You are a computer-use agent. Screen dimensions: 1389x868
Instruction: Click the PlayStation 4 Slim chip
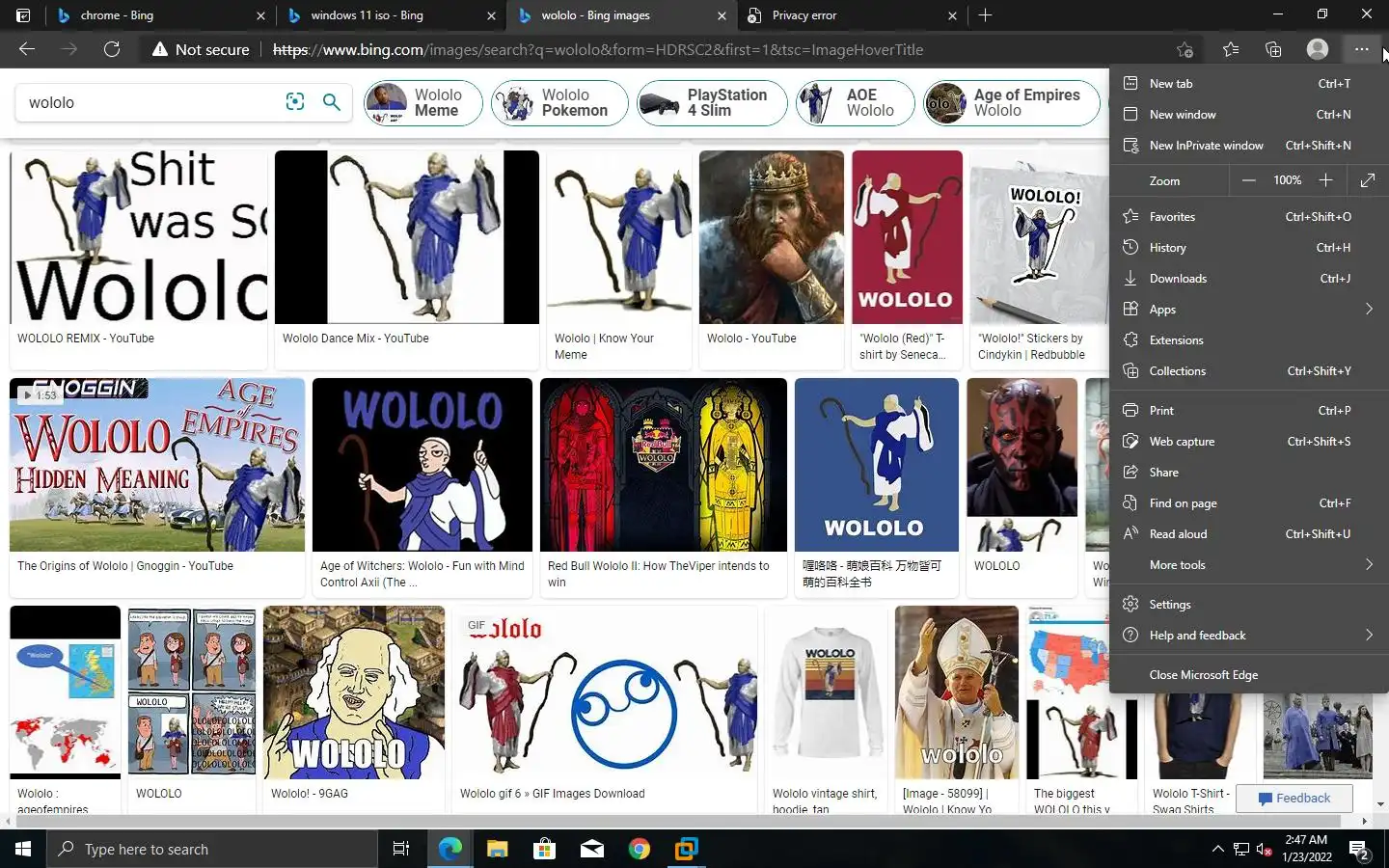(712, 103)
